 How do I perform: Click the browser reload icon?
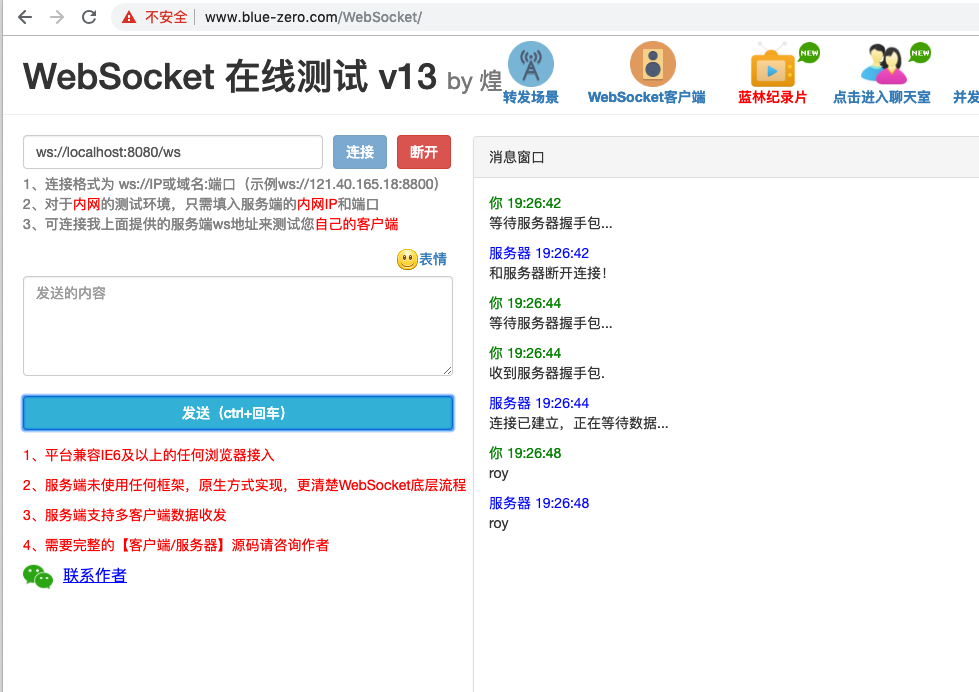coord(90,16)
